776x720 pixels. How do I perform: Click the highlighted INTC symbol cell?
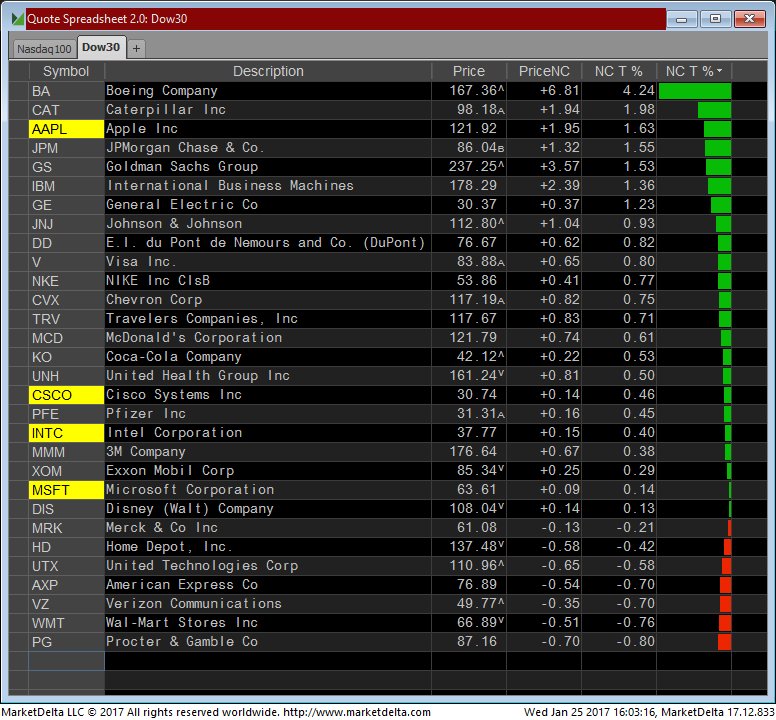click(66, 433)
